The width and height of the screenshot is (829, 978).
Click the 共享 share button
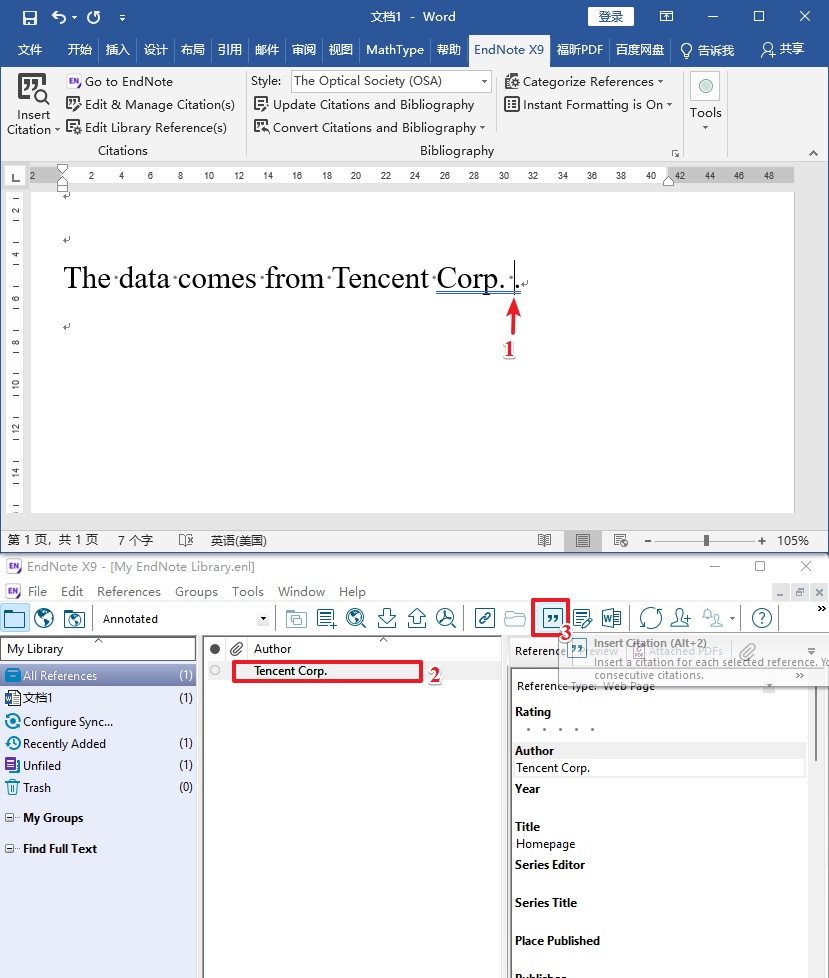(782, 50)
